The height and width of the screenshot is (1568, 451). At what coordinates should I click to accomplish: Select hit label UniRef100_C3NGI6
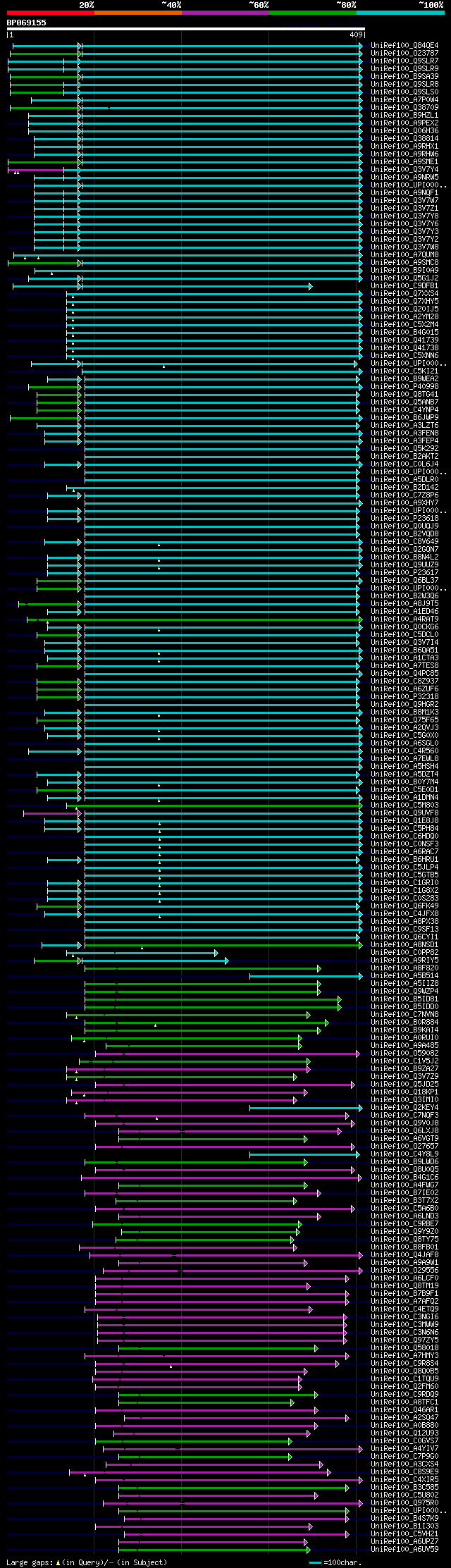[404, 1317]
